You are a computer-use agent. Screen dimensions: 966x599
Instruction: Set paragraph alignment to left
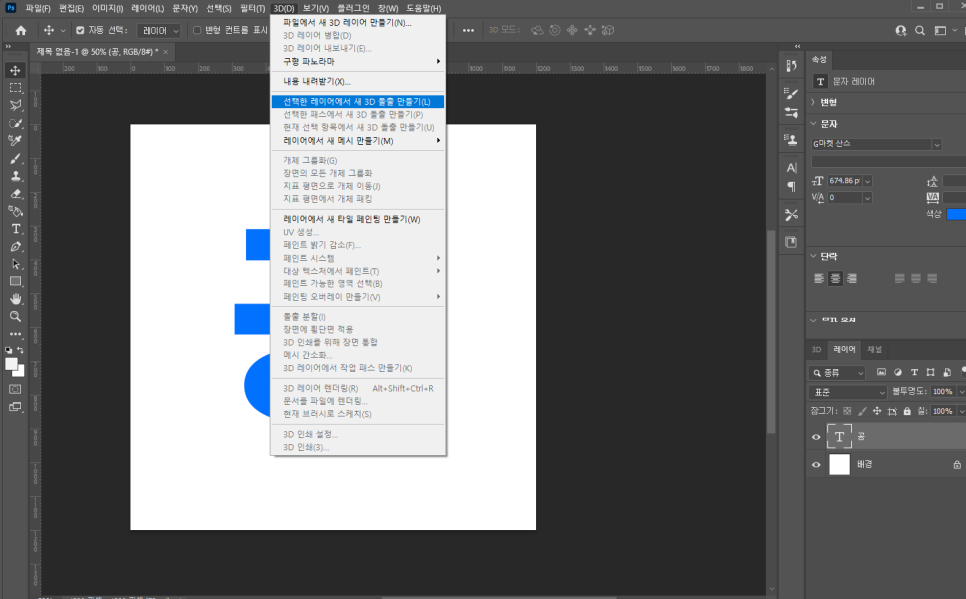(x=819, y=279)
